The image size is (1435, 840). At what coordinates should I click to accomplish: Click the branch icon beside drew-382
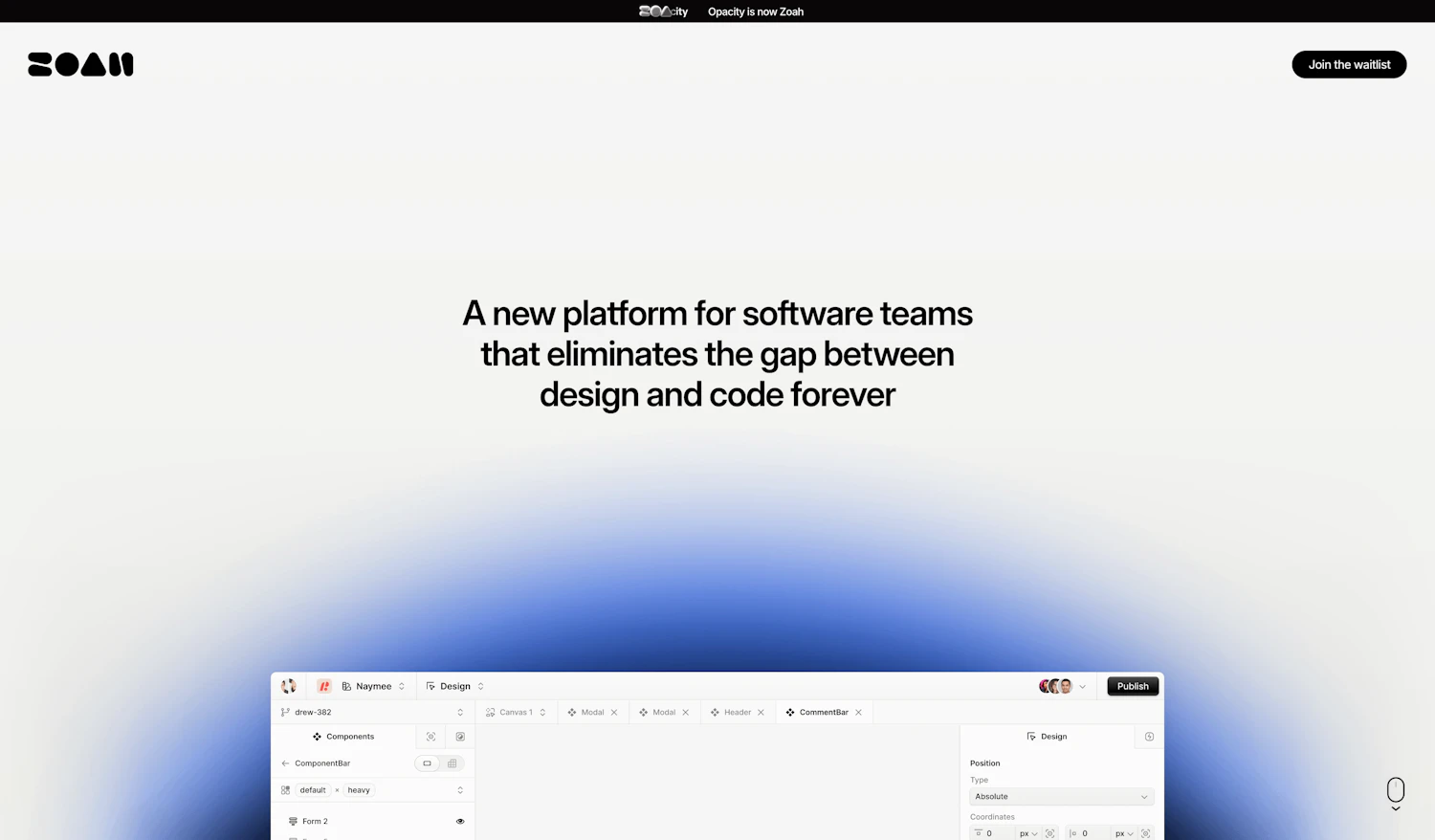tap(285, 712)
